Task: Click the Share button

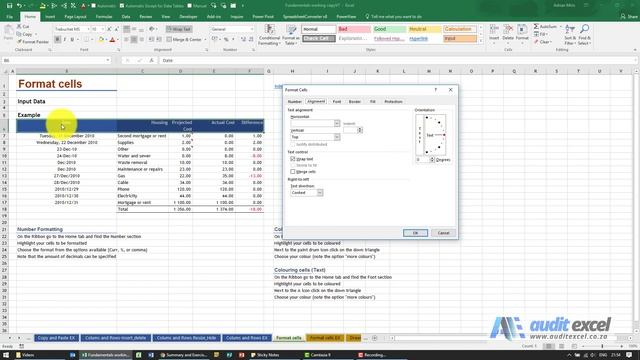Action: [x=629, y=17]
